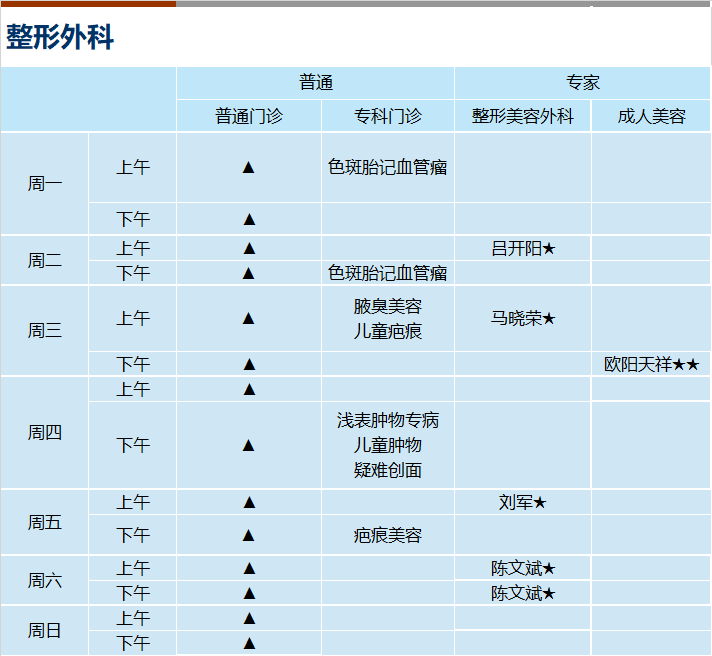
Task: Select 儿童肿物 clinic text
Action: (x=388, y=445)
